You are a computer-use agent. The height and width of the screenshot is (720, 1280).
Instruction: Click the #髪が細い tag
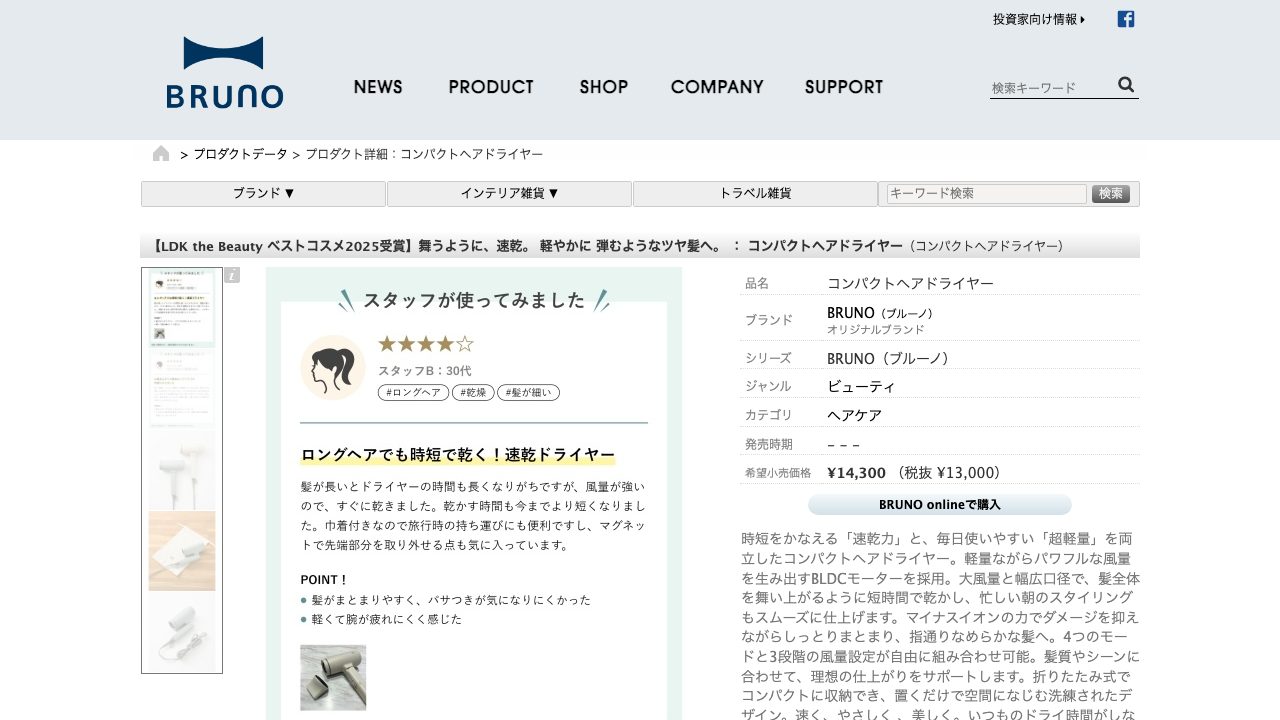pyautogui.click(x=528, y=393)
